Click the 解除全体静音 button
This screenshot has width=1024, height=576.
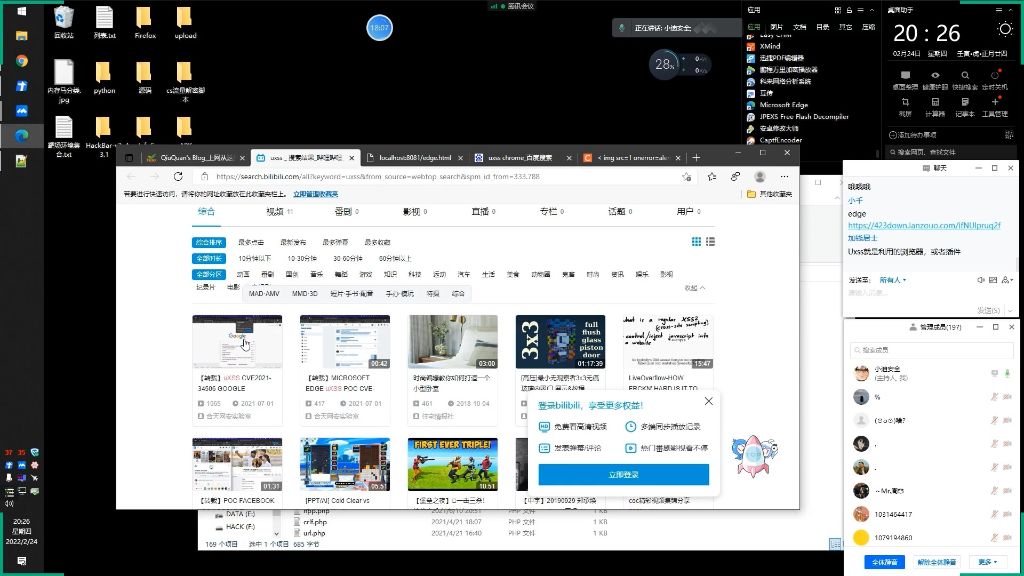pos(936,562)
